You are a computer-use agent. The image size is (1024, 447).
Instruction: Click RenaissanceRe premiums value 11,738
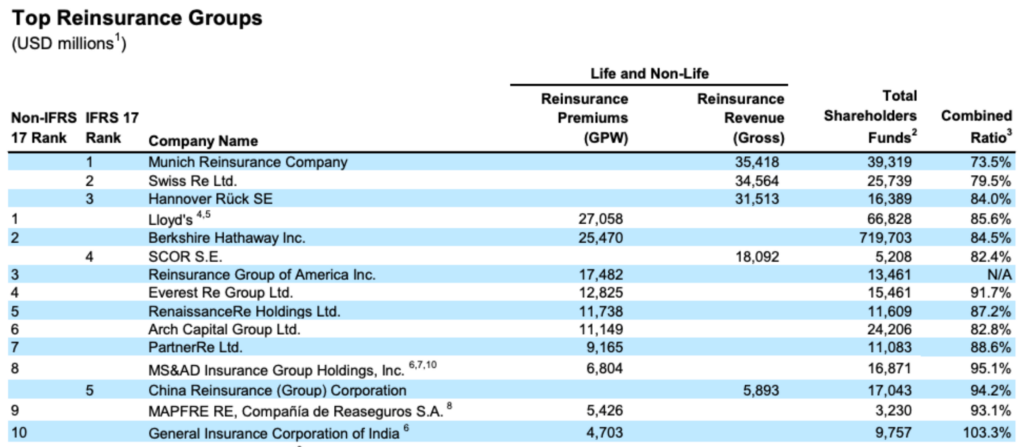pos(601,312)
